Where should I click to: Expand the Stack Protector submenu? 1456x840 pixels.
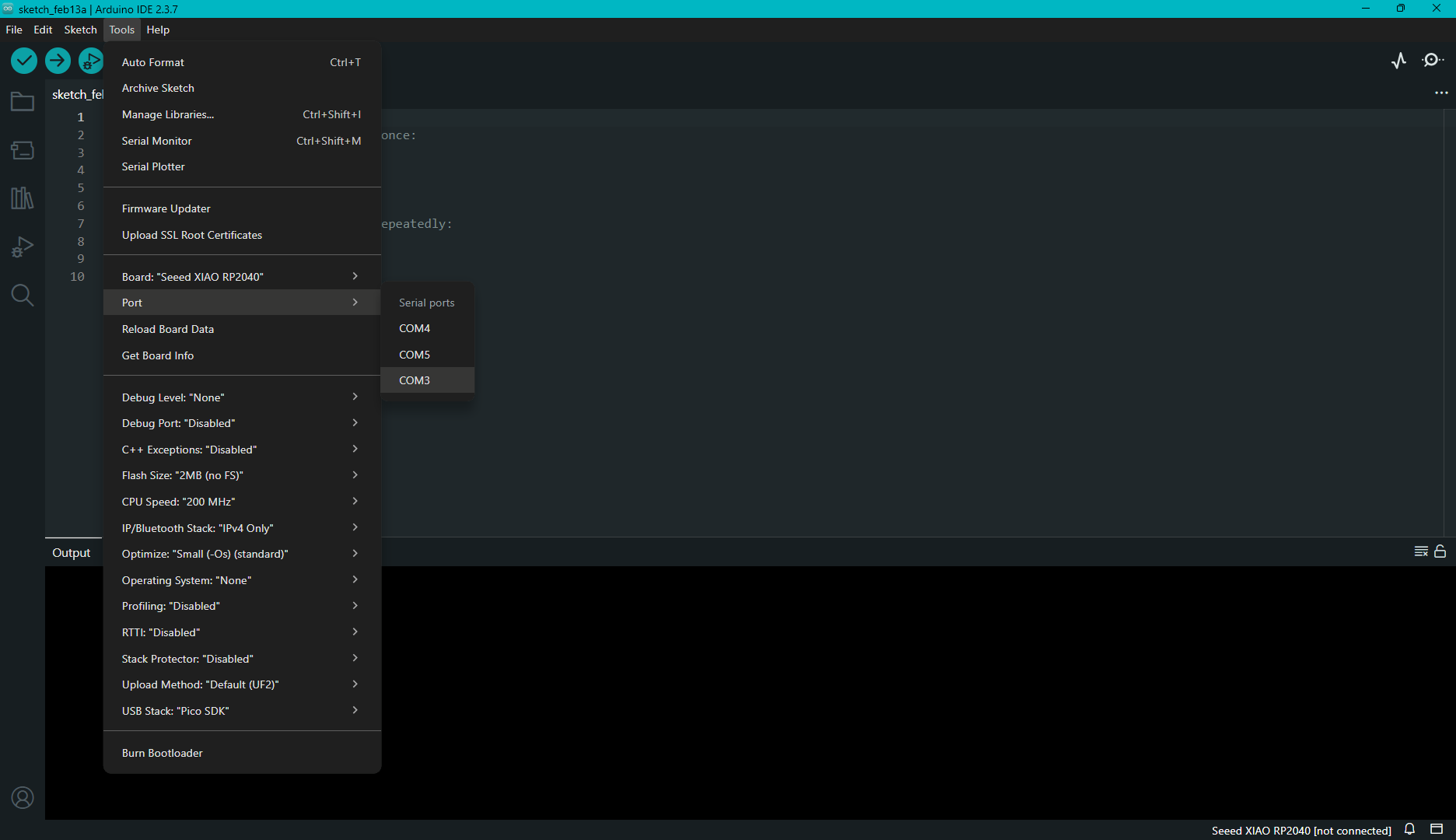pyautogui.click(x=242, y=659)
